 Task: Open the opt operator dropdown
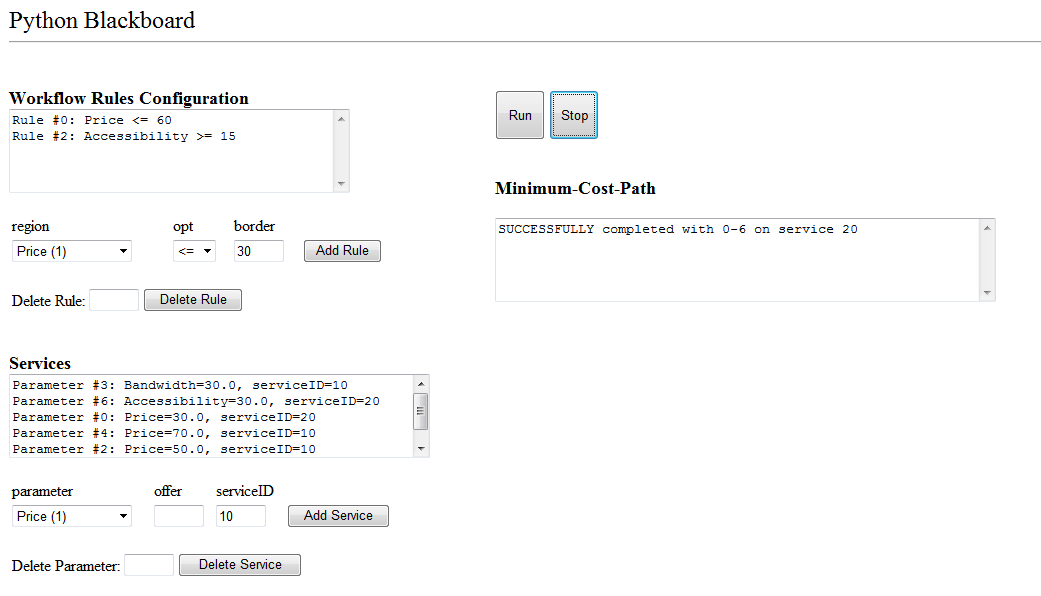click(195, 251)
